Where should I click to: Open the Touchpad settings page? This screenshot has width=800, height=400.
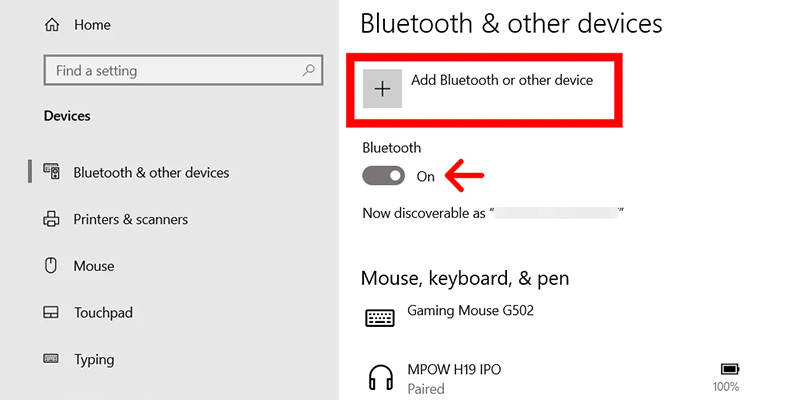[x=103, y=313]
